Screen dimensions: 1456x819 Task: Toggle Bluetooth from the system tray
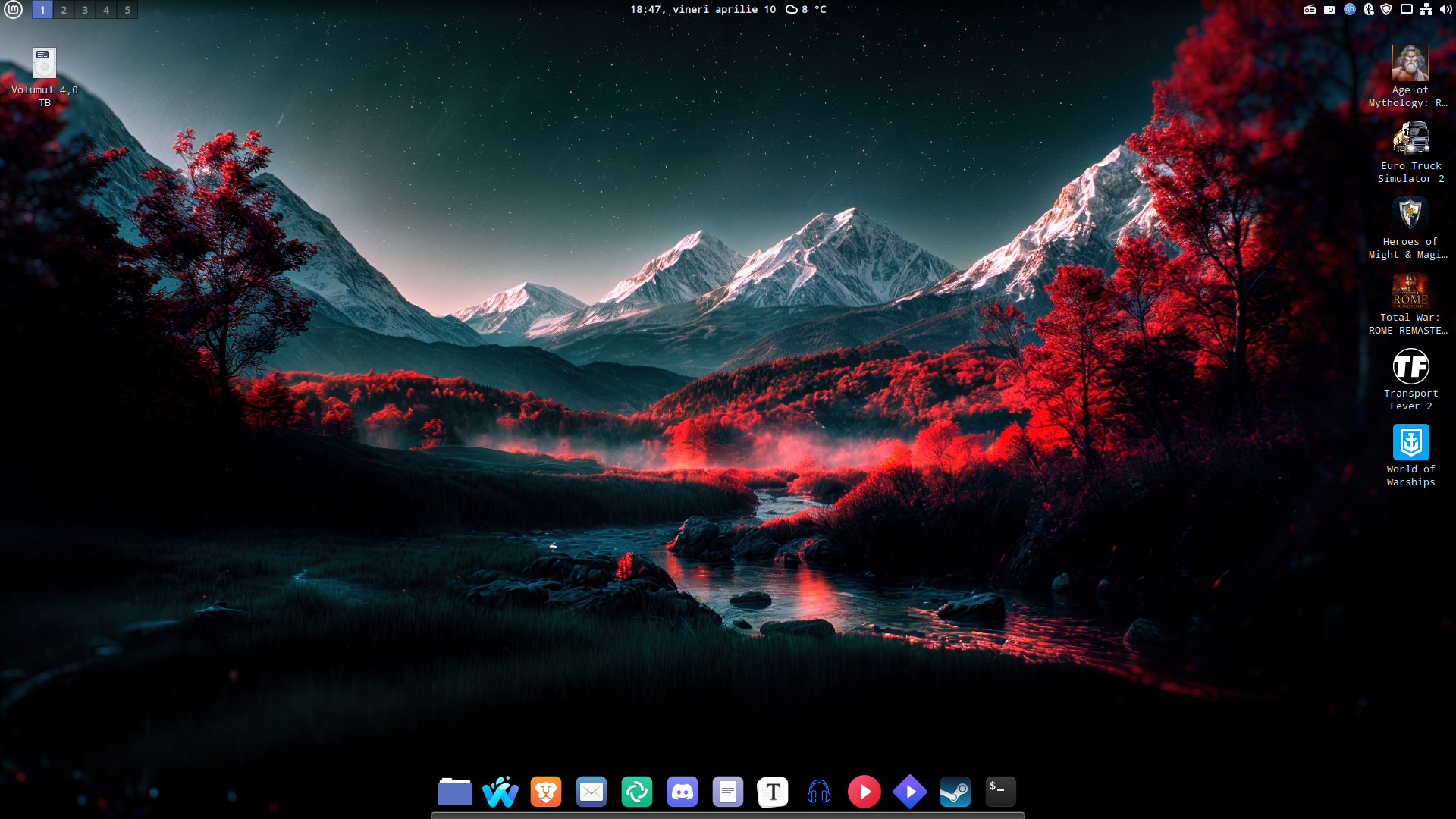[1370, 10]
